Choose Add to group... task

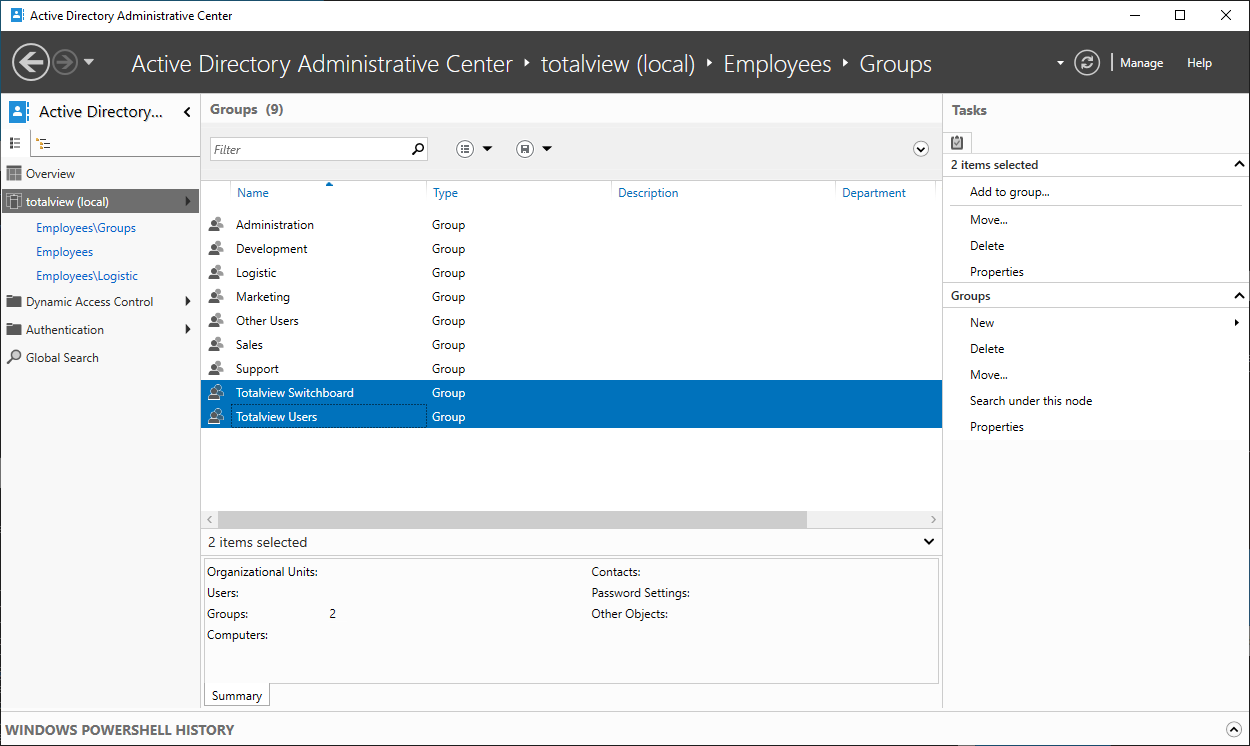(x=1010, y=192)
